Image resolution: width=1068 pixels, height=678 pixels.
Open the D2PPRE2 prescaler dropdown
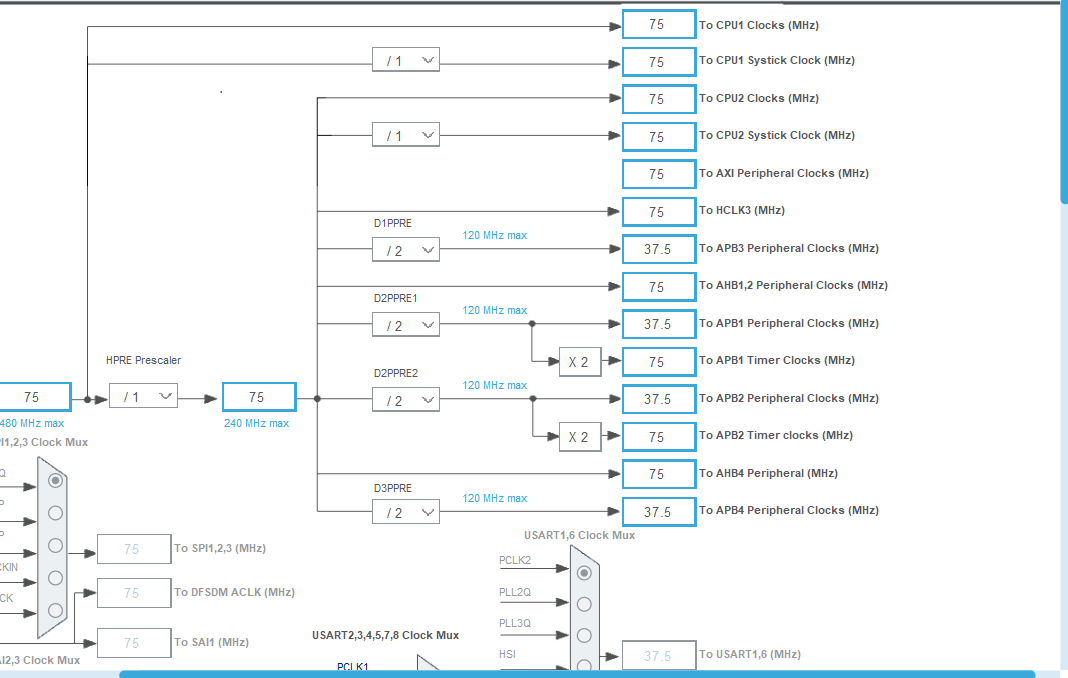click(x=406, y=399)
